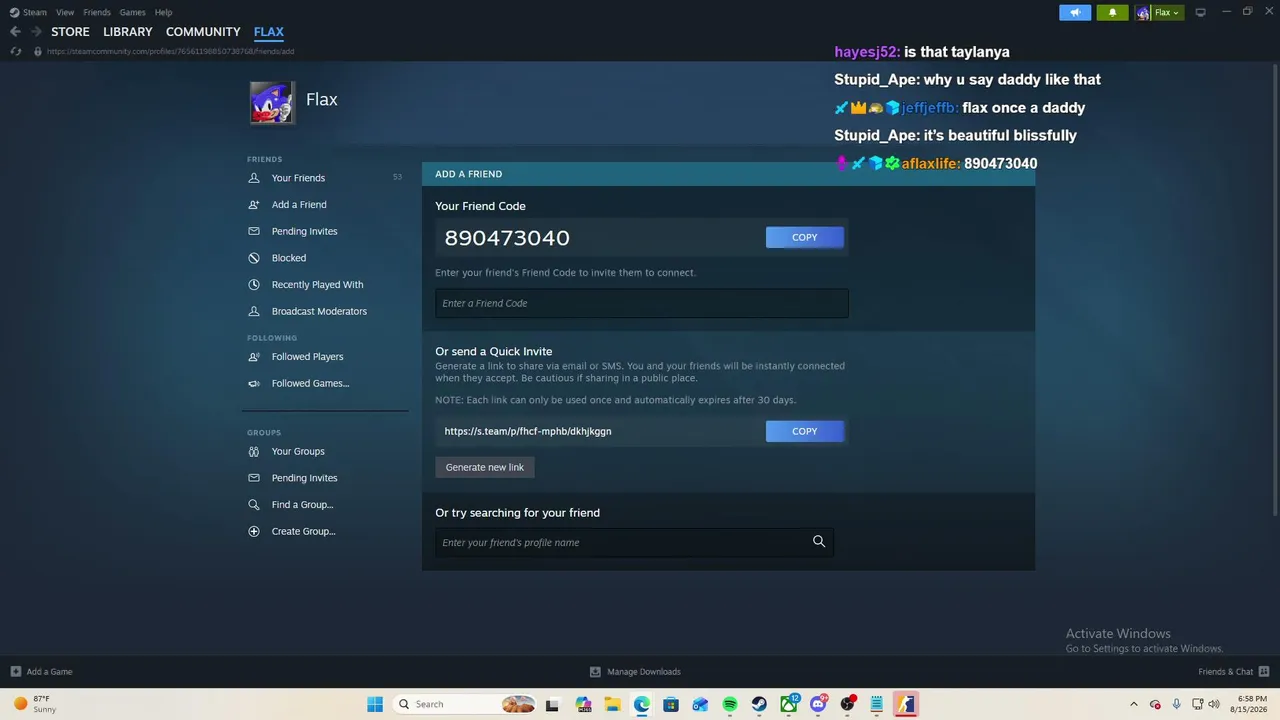1280x720 pixels.
Task: Open File Explorer from taskbar
Action: [x=613, y=704]
